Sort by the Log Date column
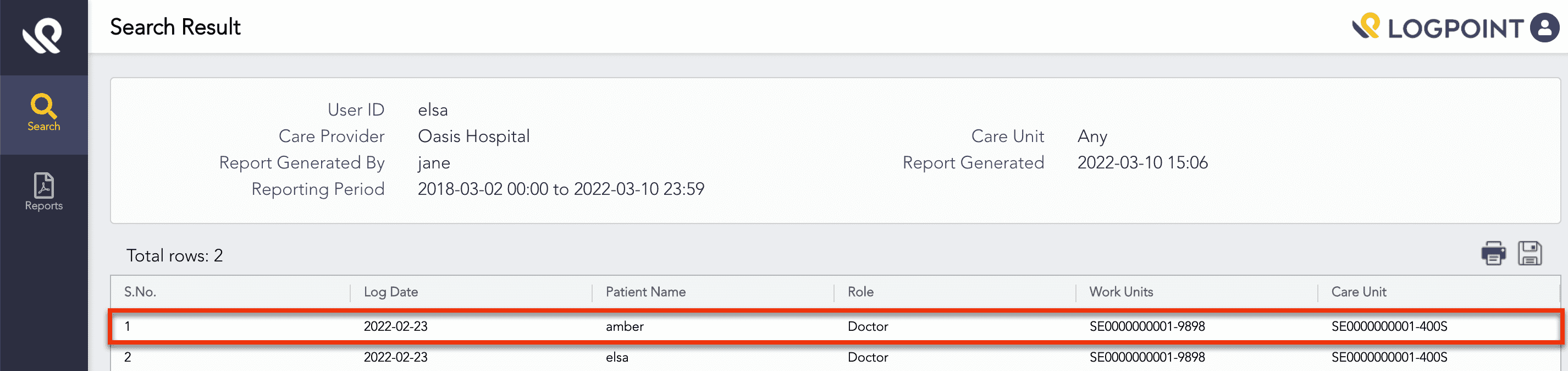Screen dimensions: 1568x371 (x=391, y=292)
